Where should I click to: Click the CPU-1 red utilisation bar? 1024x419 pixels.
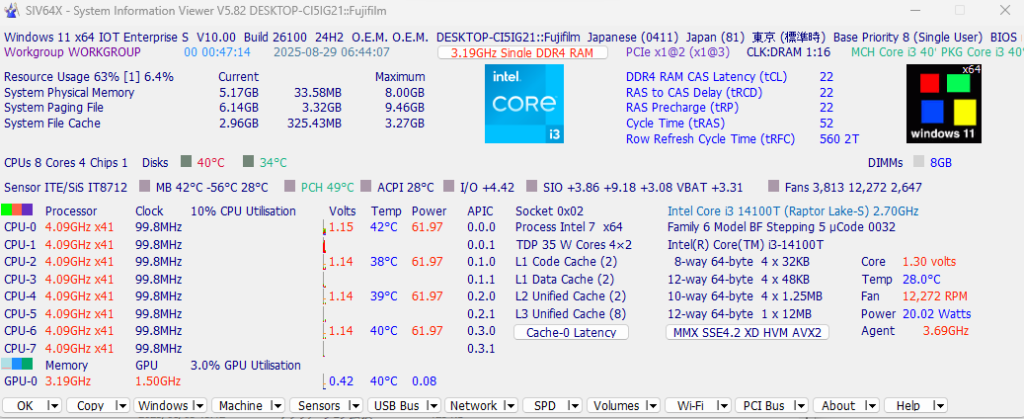(x=325, y=245)
